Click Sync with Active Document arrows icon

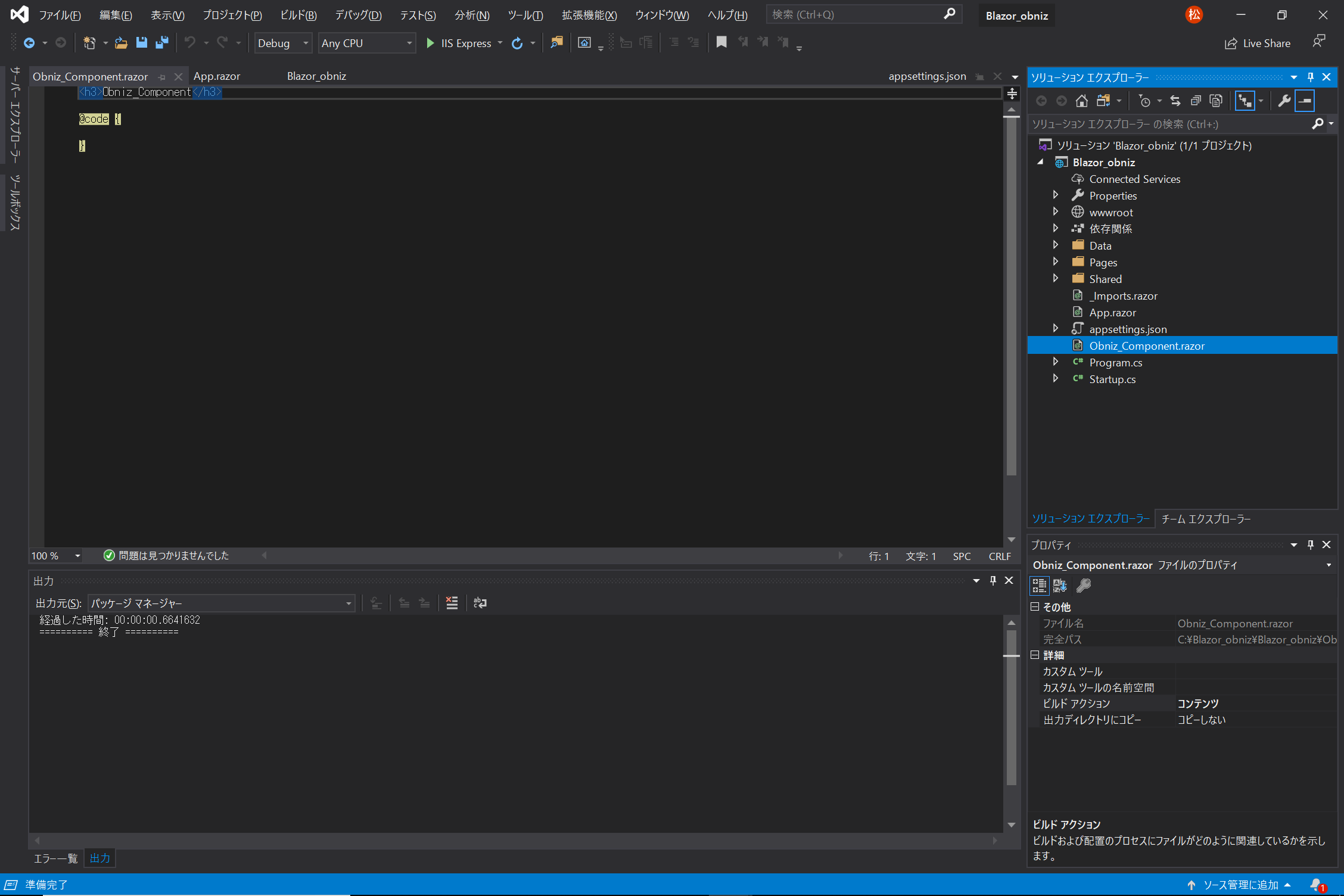pos(1175,101)
